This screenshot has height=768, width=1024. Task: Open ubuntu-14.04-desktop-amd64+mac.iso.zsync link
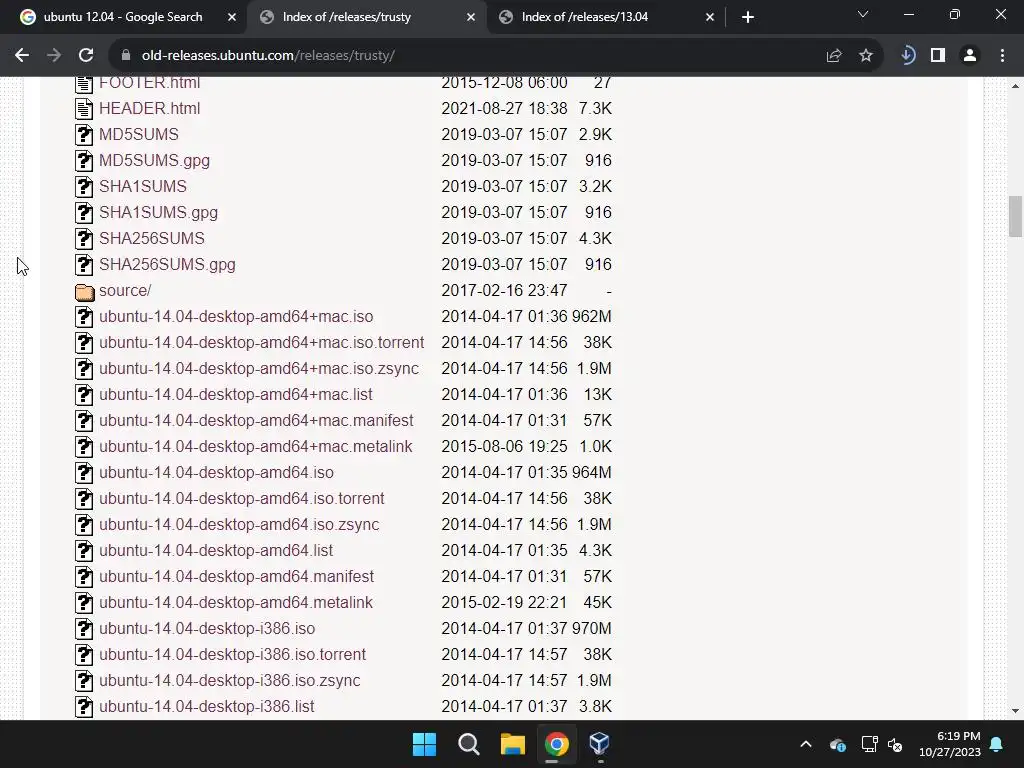click(259, 369)
